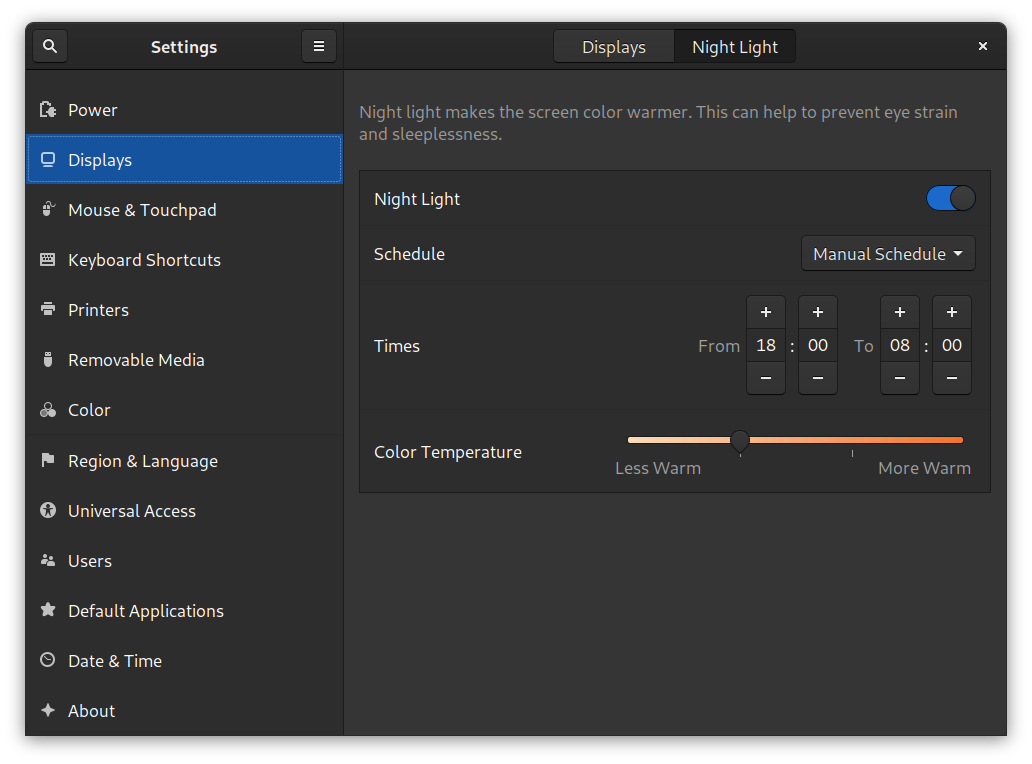Click the Printers icon in sidebar
The image size is (1032, 764).
(47, 310)
